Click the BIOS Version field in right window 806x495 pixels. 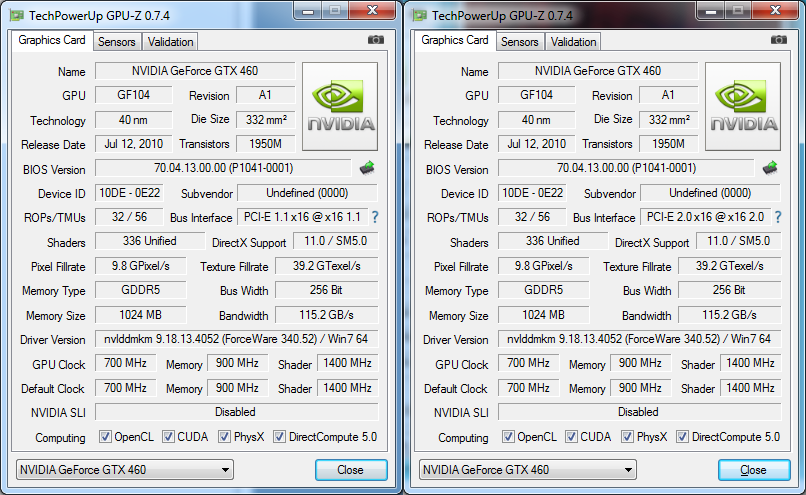626,168
